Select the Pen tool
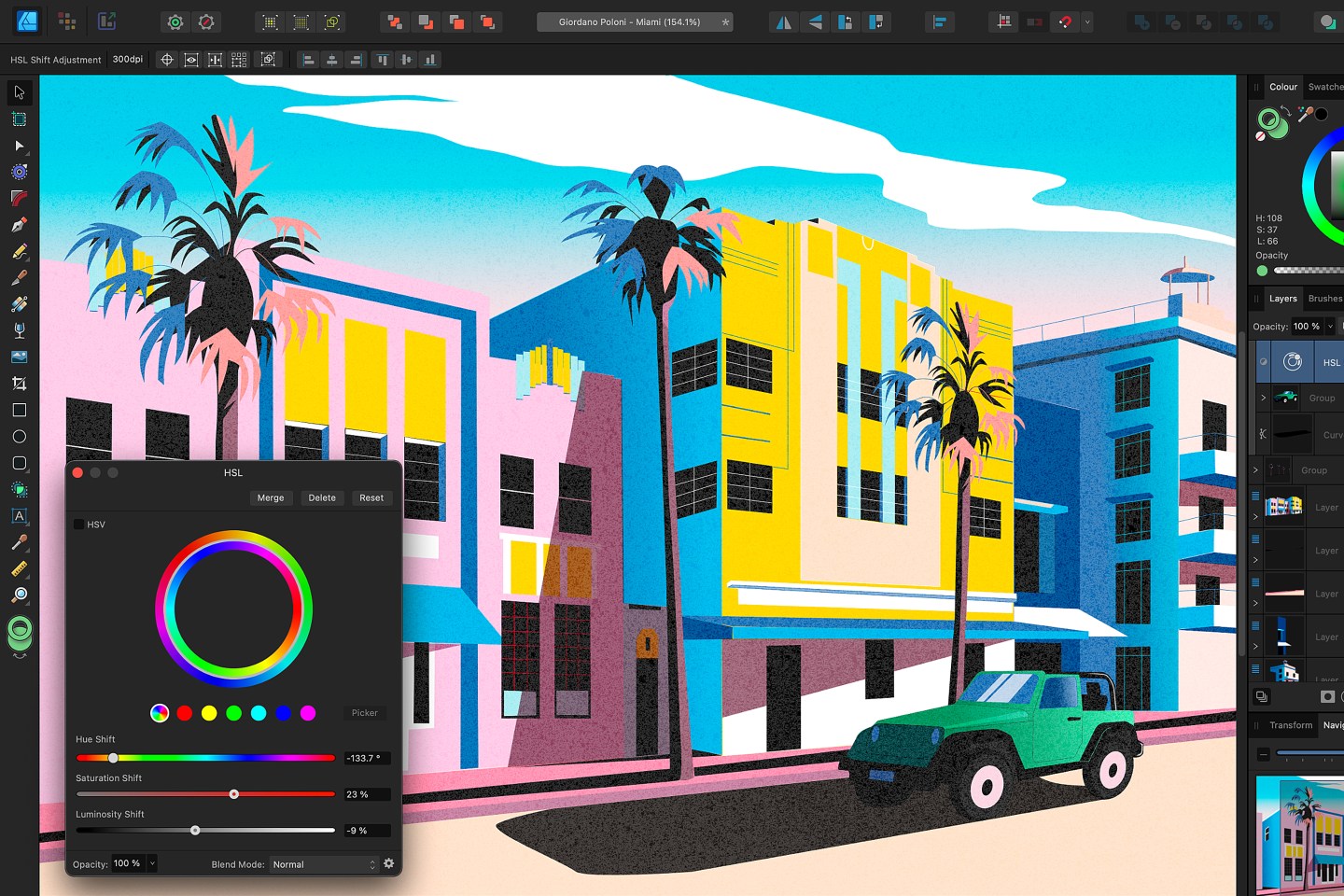 pos(19,224)
